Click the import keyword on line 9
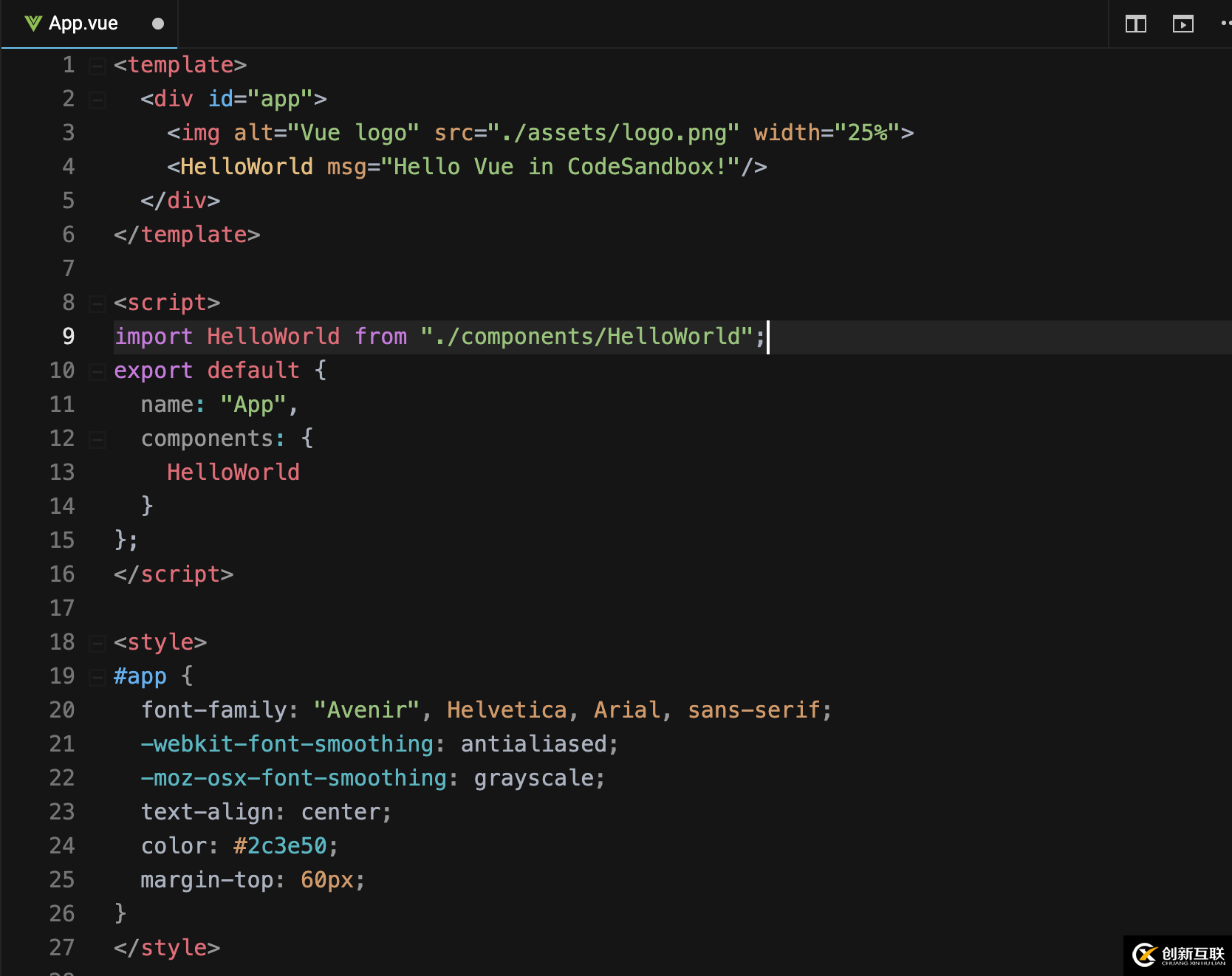The height and width of the screenshot is (976, 1232). (x=154, y=337)
